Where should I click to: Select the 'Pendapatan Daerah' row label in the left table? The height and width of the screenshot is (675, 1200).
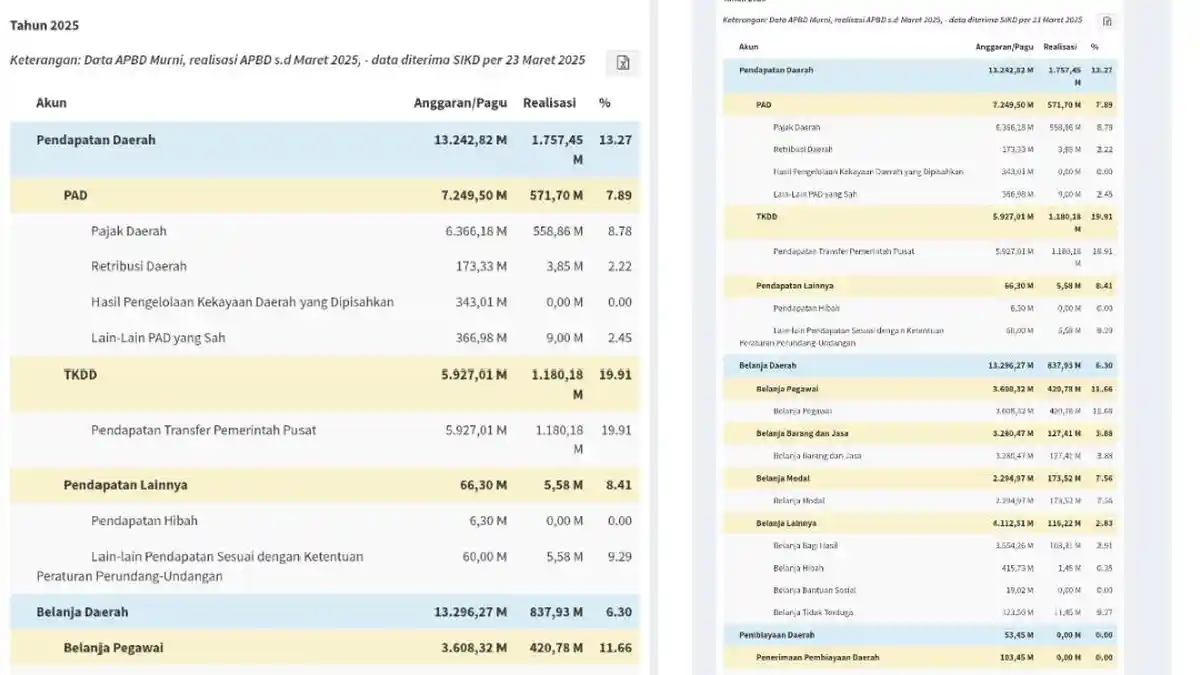click(x=96, y=140)
